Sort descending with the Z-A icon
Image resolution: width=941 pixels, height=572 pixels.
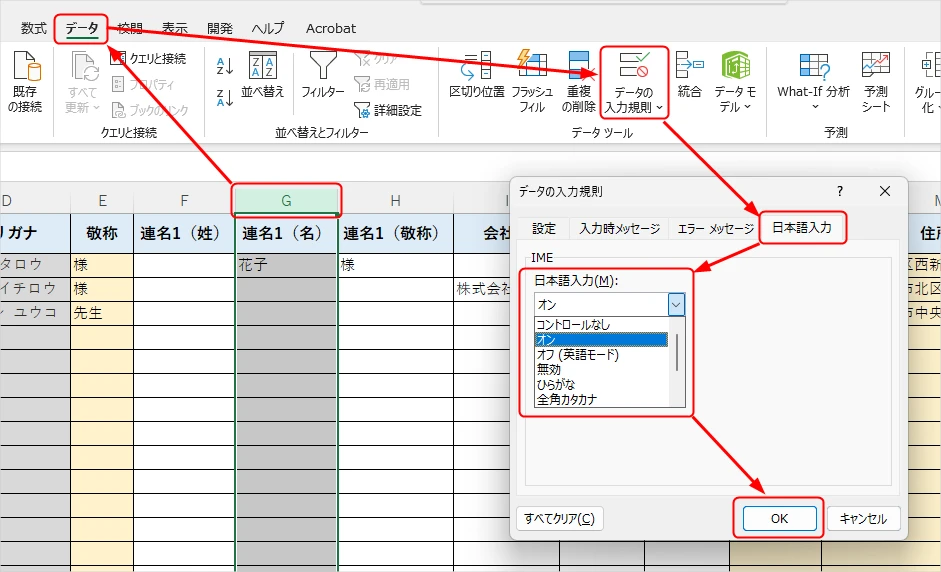point(224,98)
